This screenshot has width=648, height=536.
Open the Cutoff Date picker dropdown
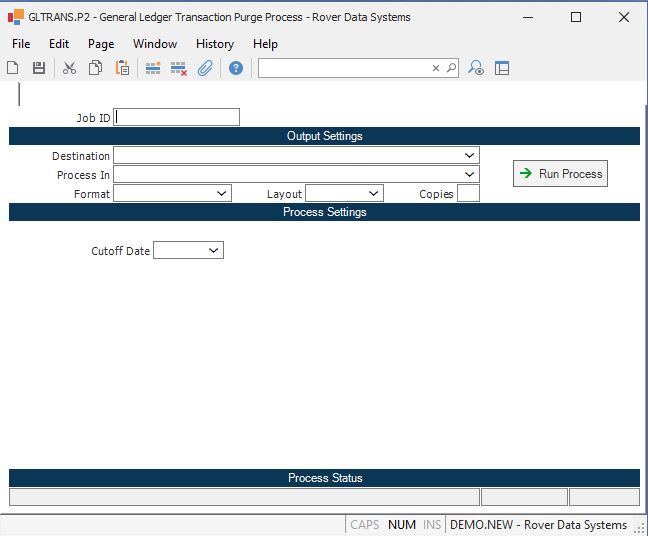(x=214, y=251)
